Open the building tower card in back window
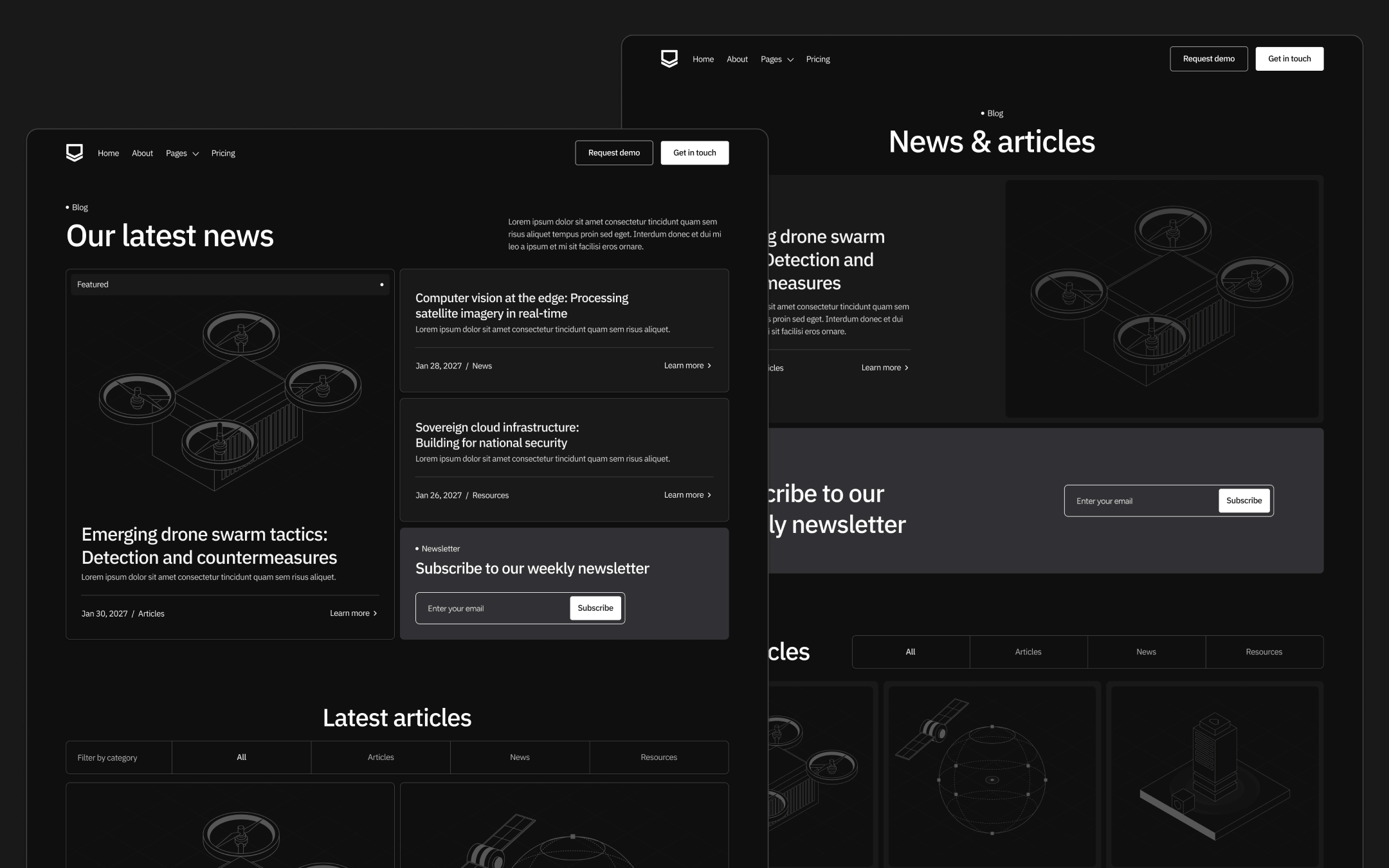The width and height of the screenshot is (1389, 868). [1214, 775]
